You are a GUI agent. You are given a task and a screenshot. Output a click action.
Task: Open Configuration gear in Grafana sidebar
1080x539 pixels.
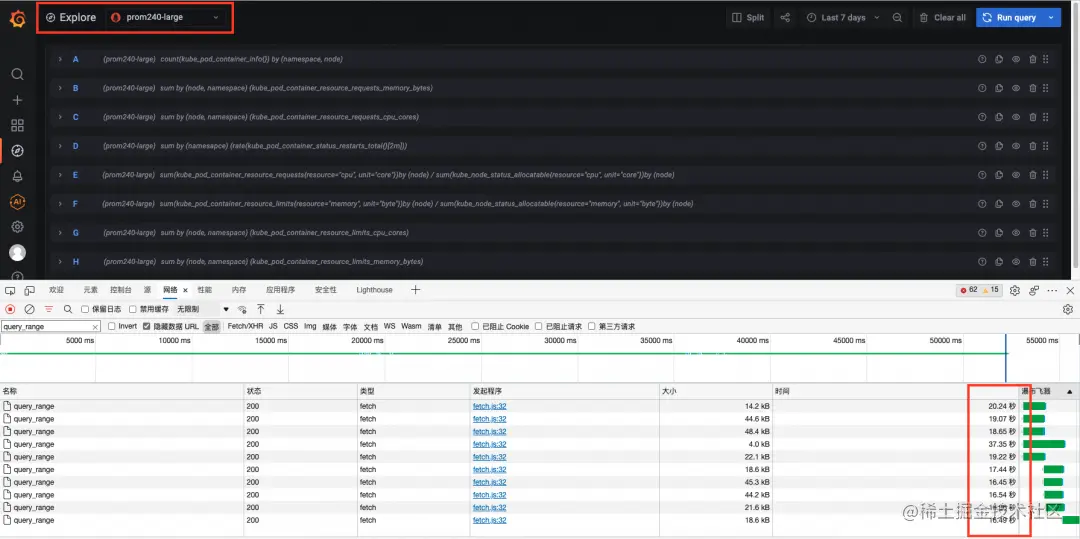click(18, 226)
